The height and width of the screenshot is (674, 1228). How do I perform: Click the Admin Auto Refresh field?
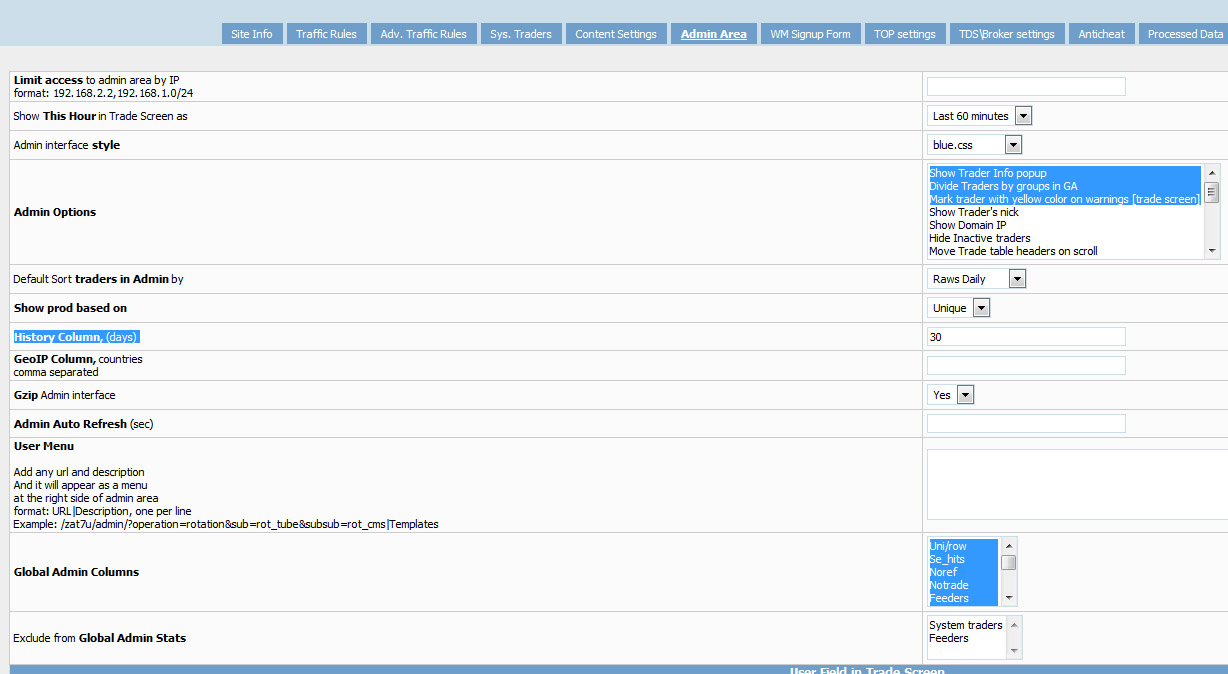(x=1026, y=424)
